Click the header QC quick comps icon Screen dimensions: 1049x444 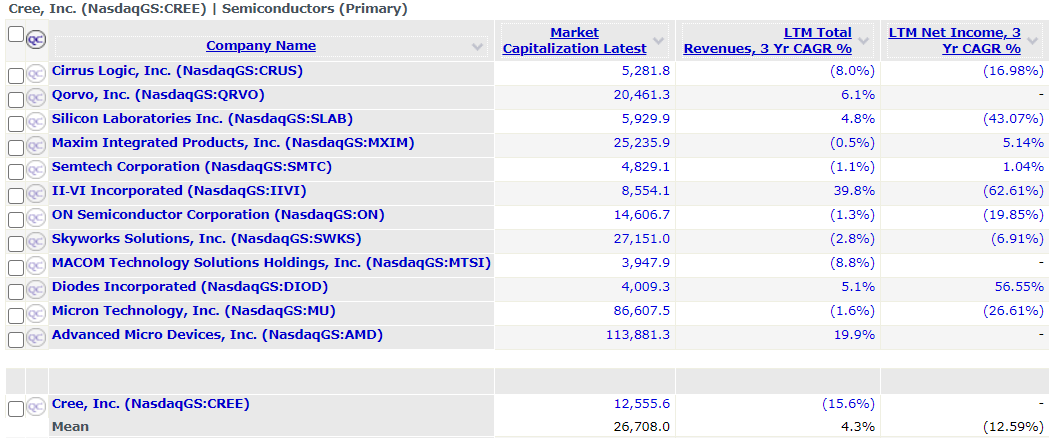[35, 40]
